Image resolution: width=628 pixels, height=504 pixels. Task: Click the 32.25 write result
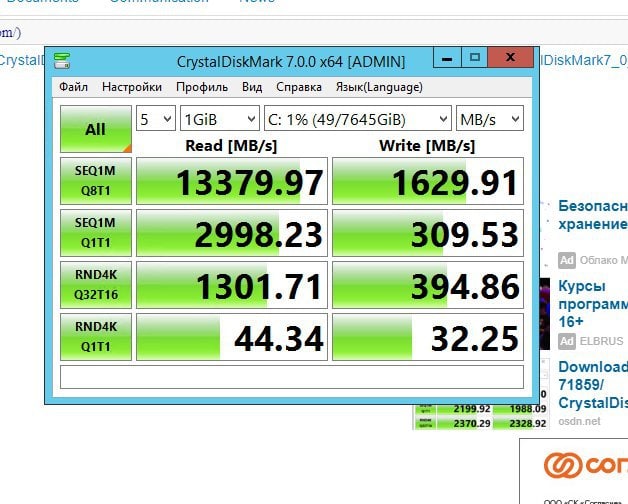(x=428, y=337)
